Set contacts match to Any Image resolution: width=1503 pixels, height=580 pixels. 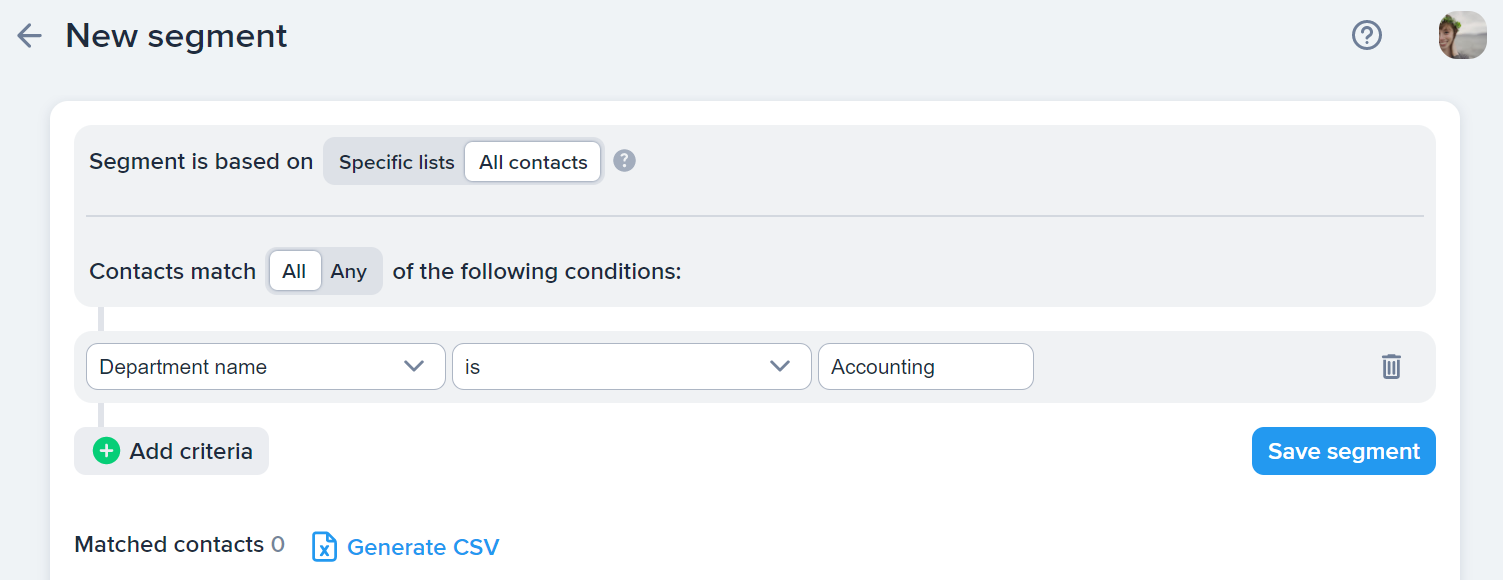pos(349,271)
